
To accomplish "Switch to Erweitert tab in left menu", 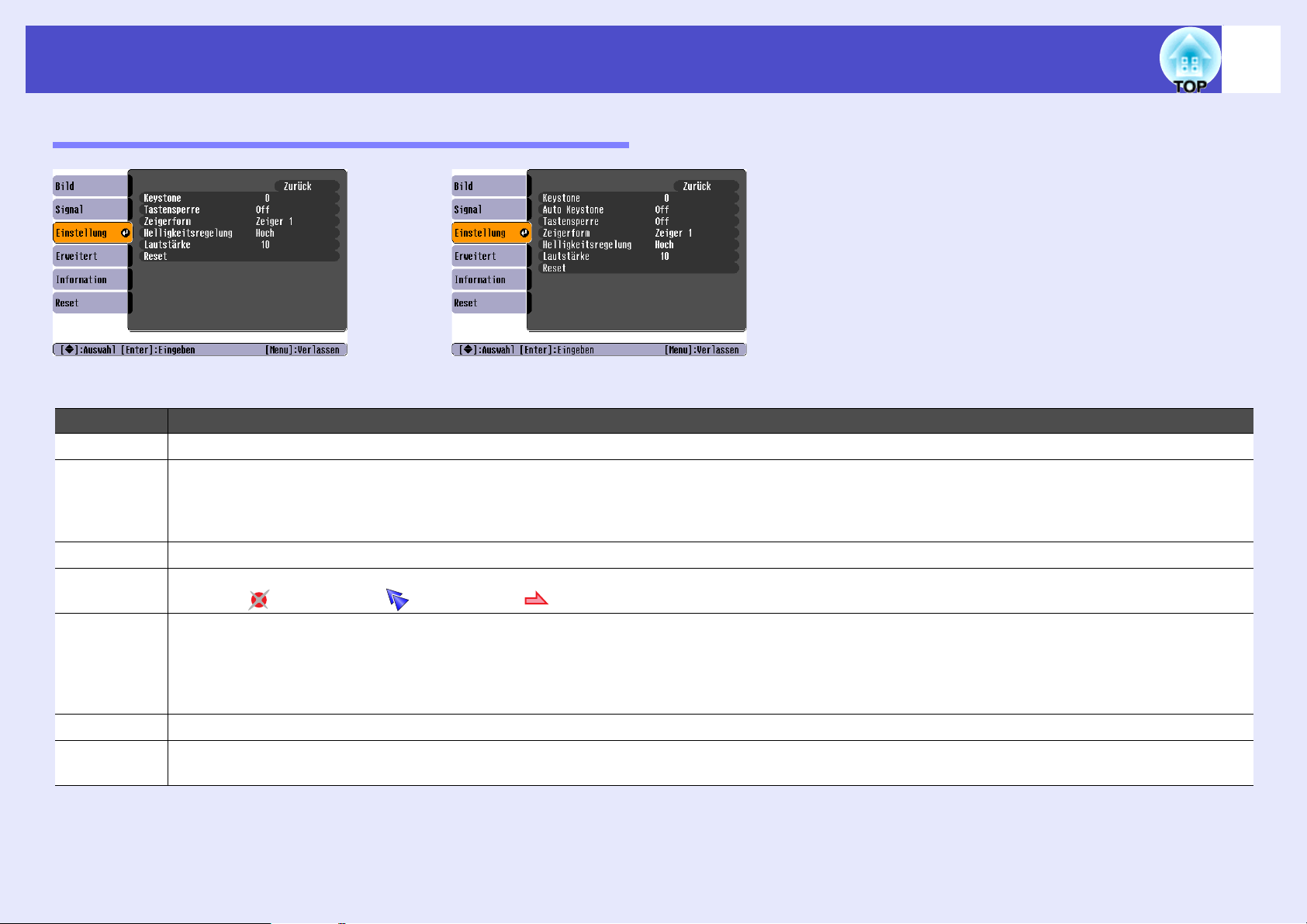I will point(91,256).
